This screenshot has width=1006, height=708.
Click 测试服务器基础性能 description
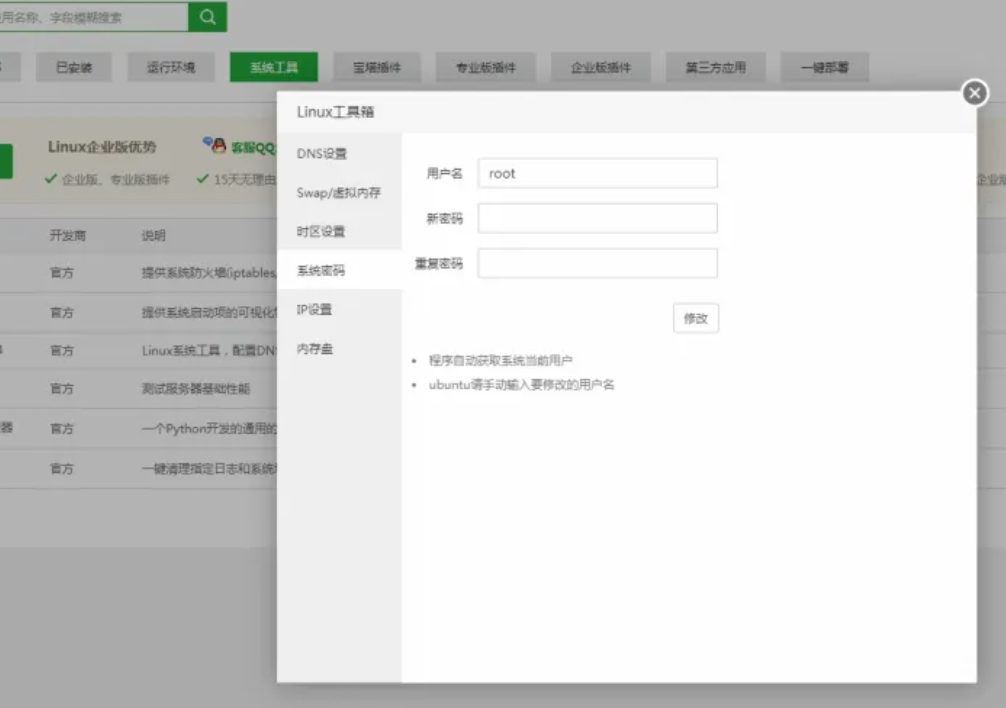[x=196, y=389]
